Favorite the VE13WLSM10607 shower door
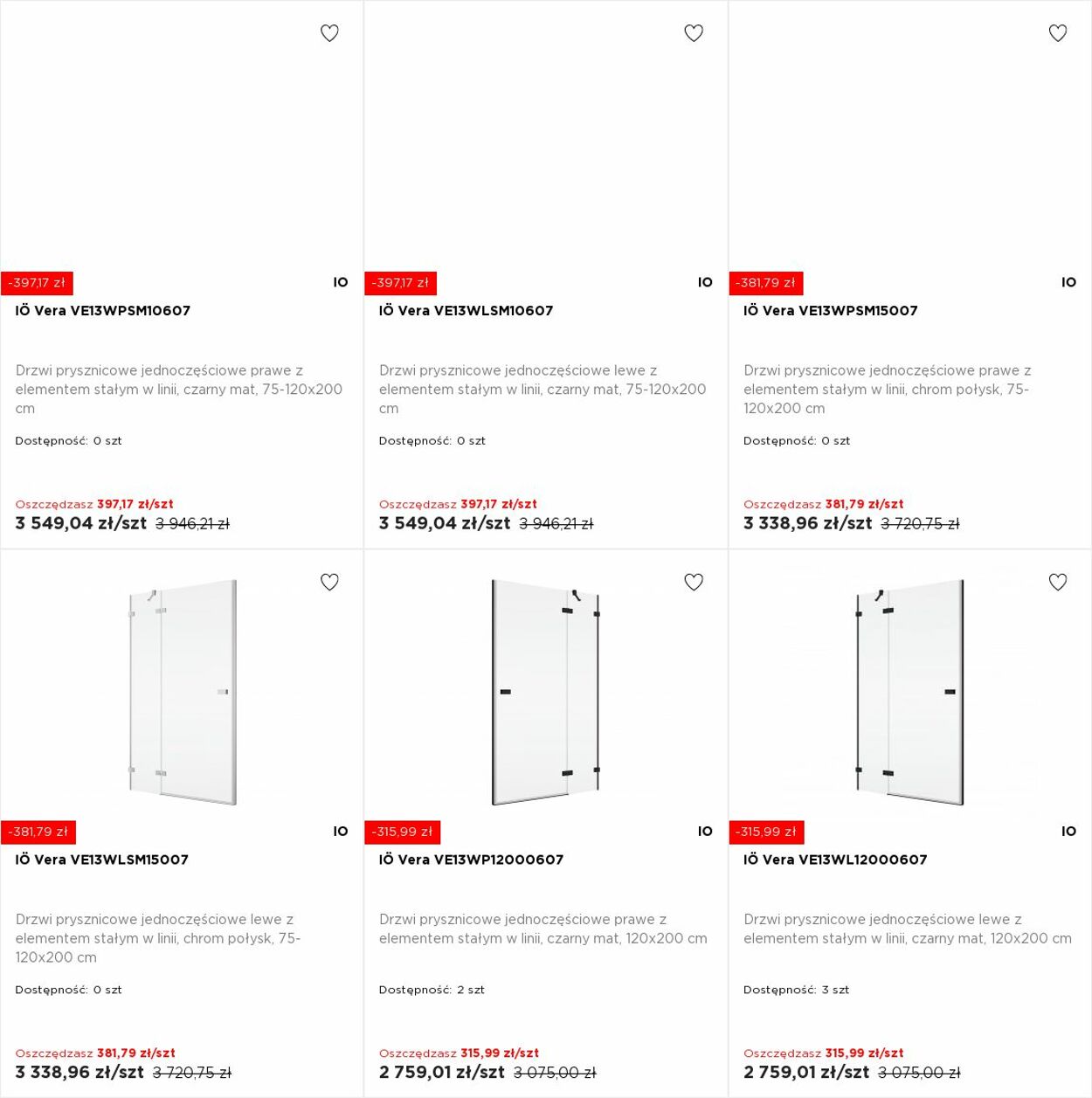Image resolution: width=1092 pixels, height=1098 pixels. tap(694, 33)
